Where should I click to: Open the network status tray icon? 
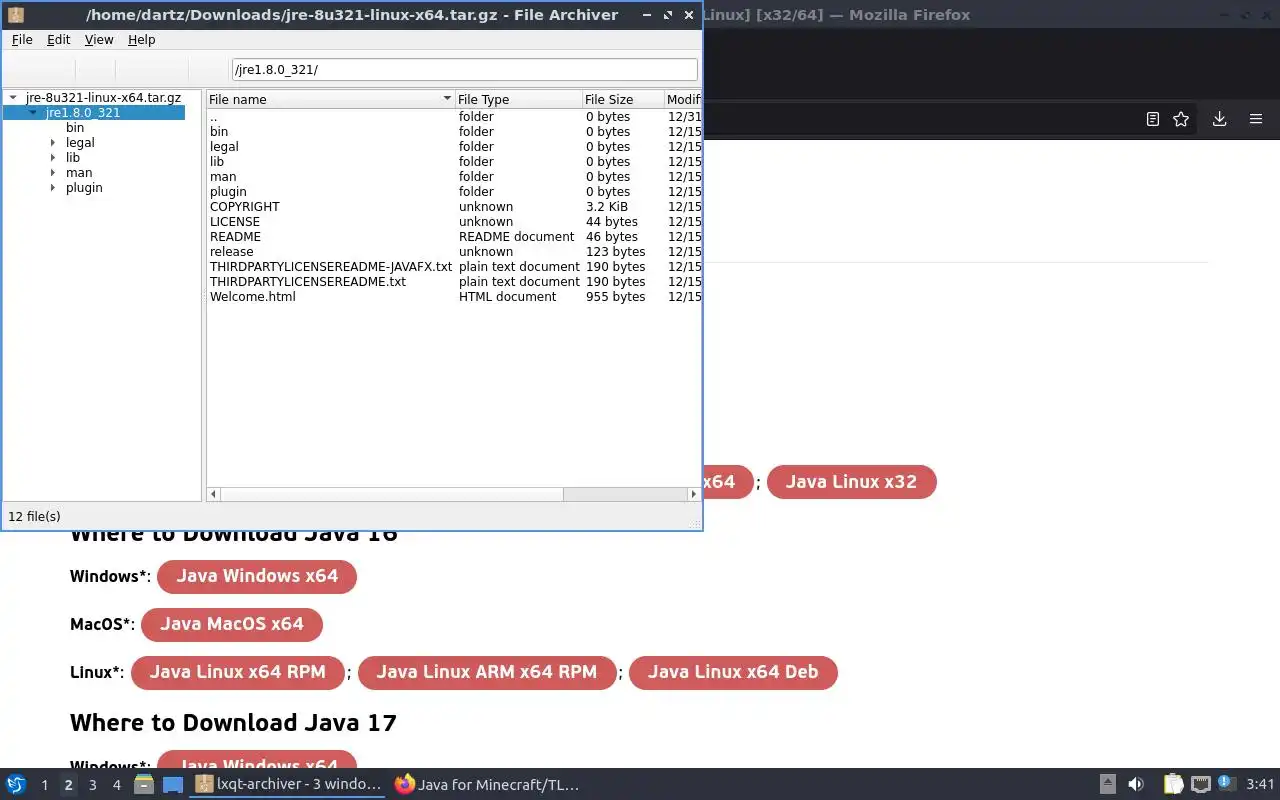pyautogui.click(x=1201, y=784)
